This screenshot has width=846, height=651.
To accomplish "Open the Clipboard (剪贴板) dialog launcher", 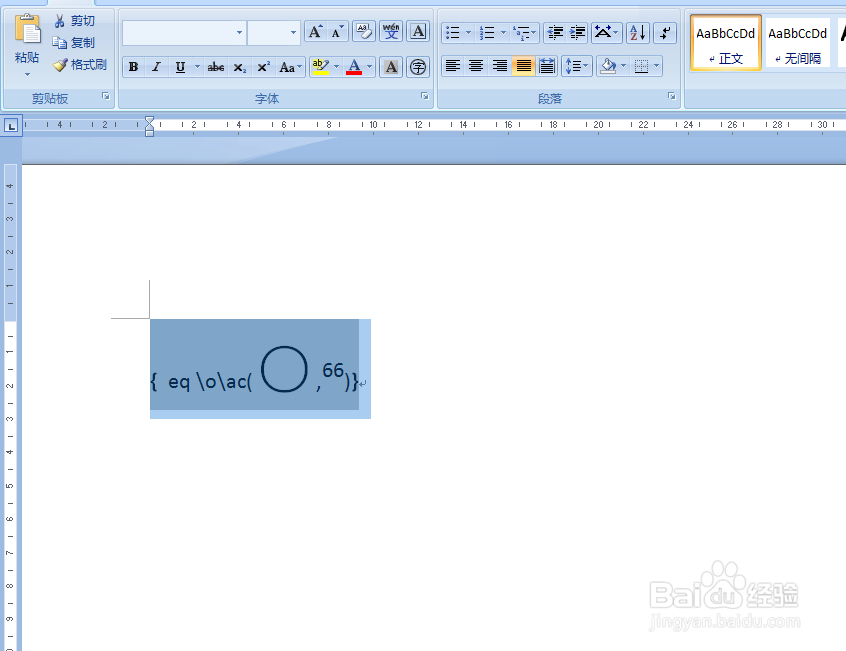I will [x=106, y=96].
